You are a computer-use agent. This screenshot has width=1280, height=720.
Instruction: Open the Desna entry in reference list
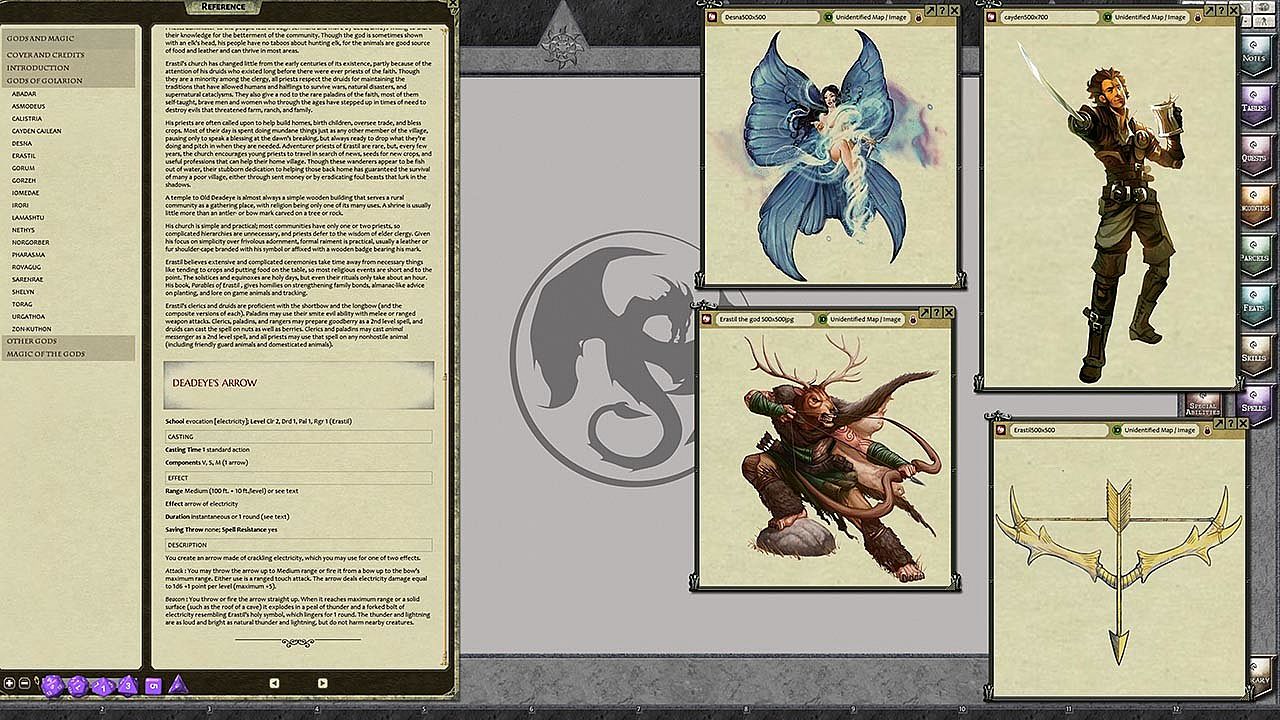click(x=22, y=143)
